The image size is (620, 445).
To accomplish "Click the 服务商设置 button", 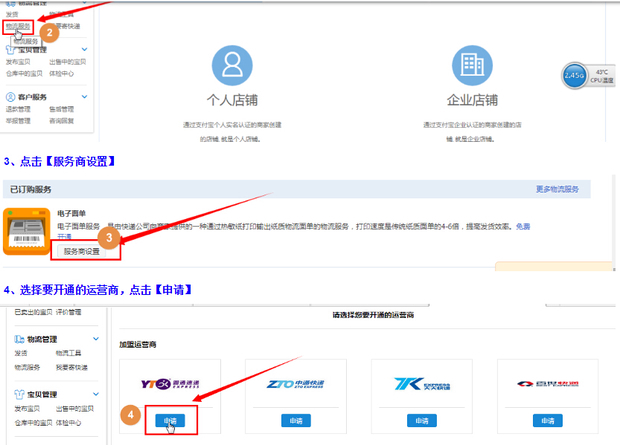I will (x=83, y=252).
